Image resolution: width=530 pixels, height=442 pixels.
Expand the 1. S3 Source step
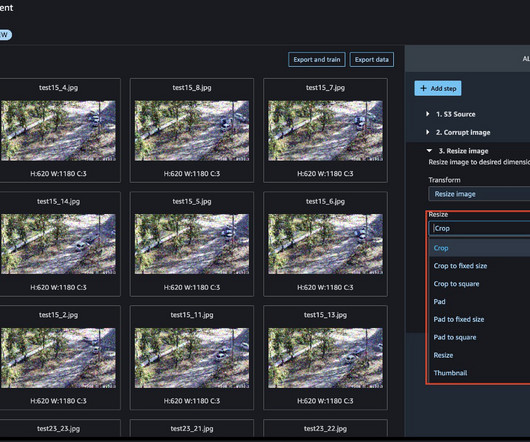(428, 114)
